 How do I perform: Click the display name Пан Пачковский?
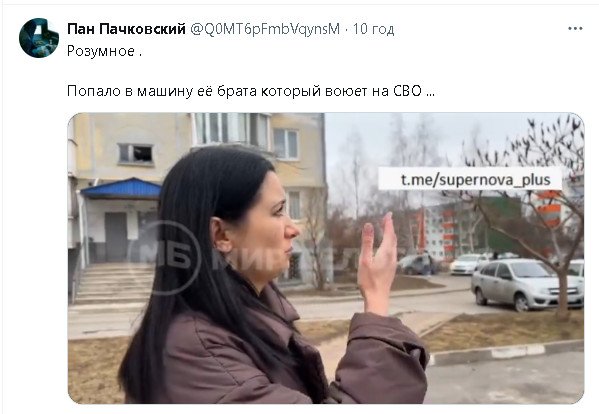pyautogui.click(x=126, y=29)
